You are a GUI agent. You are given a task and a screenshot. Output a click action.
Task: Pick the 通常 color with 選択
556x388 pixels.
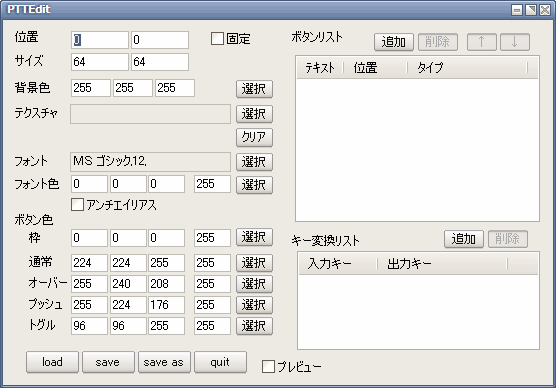tap(254, 263)
